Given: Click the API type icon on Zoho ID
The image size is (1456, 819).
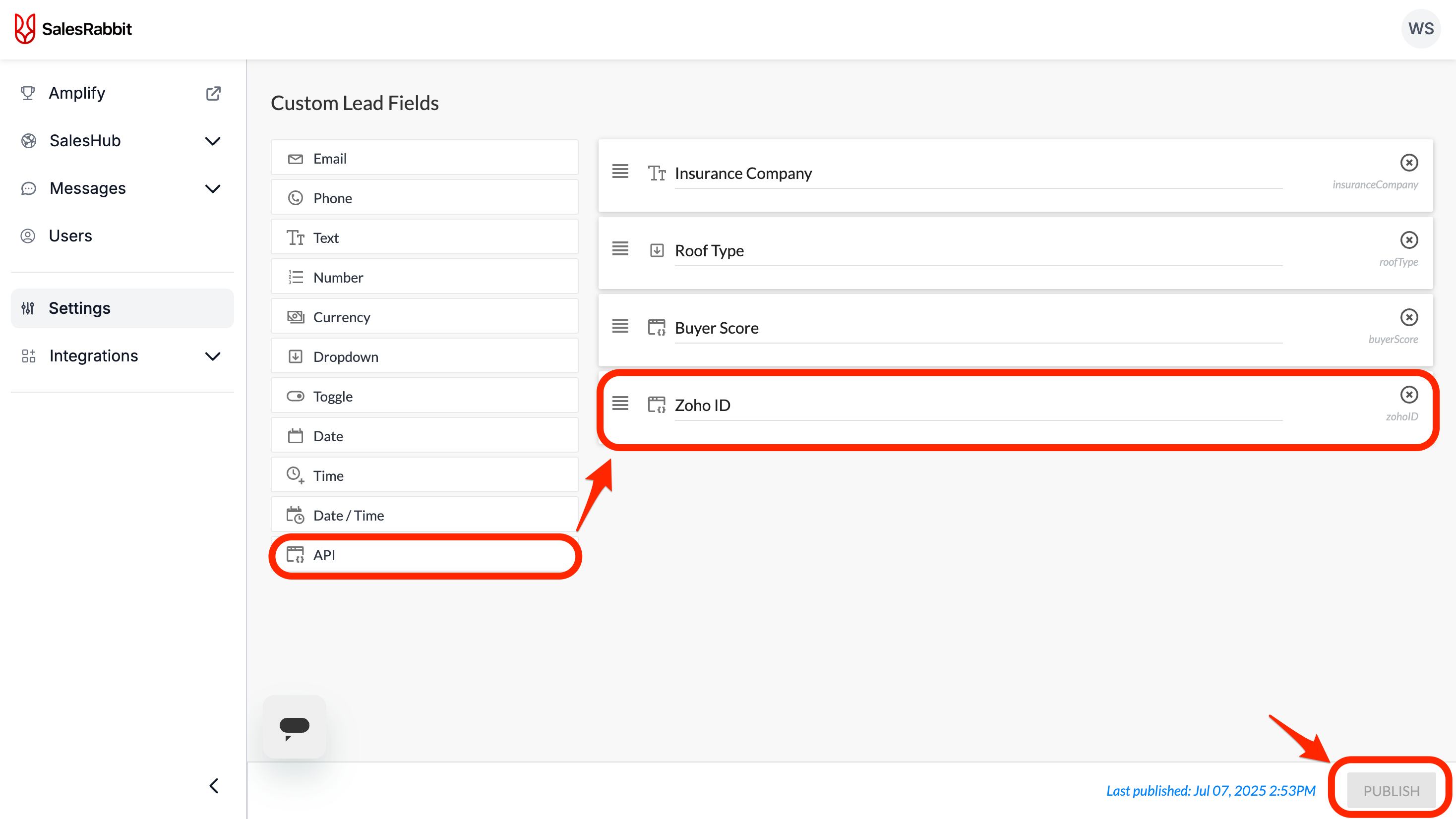Looking at the screenshot, I should [x=656, y=405].
